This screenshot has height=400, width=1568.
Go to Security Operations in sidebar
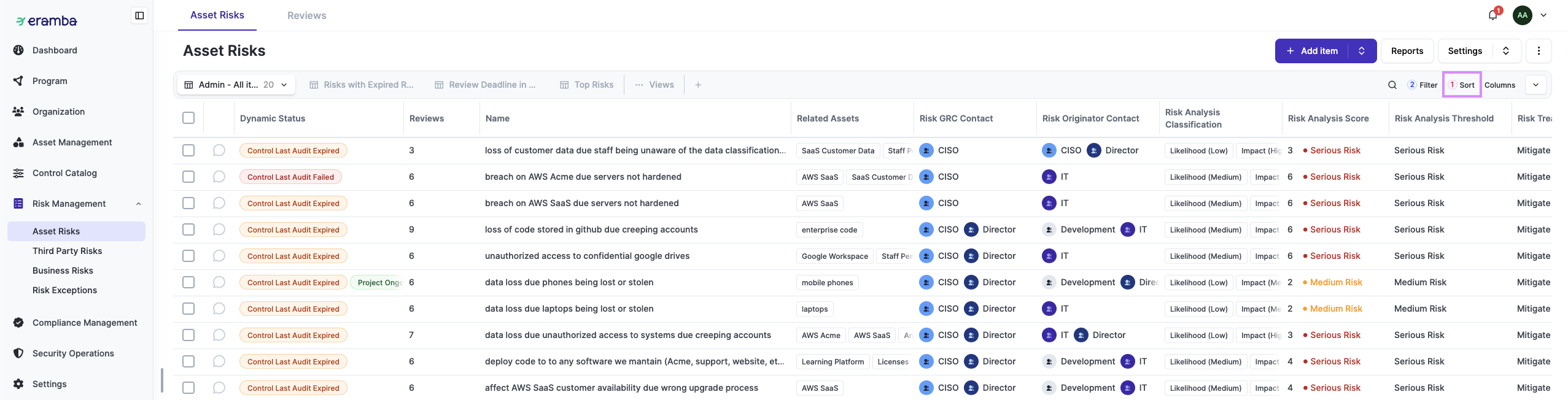click(73, 353)
